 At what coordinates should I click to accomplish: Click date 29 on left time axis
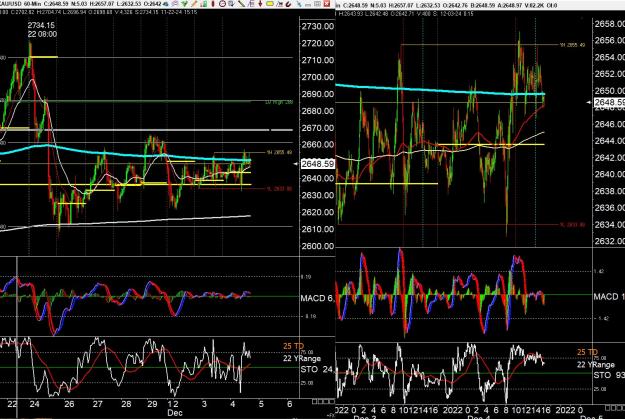pos(152,404)
